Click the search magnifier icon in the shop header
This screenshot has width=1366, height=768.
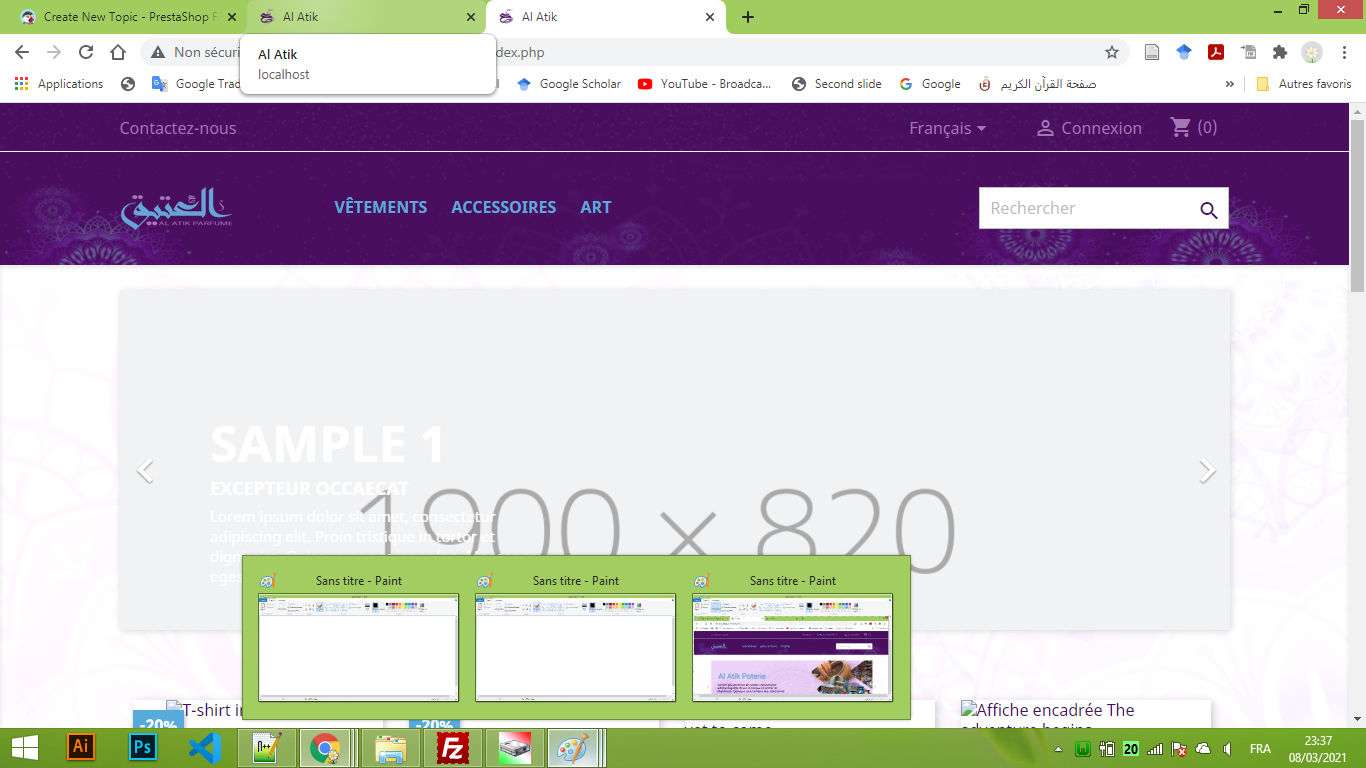click(1208, 209)
